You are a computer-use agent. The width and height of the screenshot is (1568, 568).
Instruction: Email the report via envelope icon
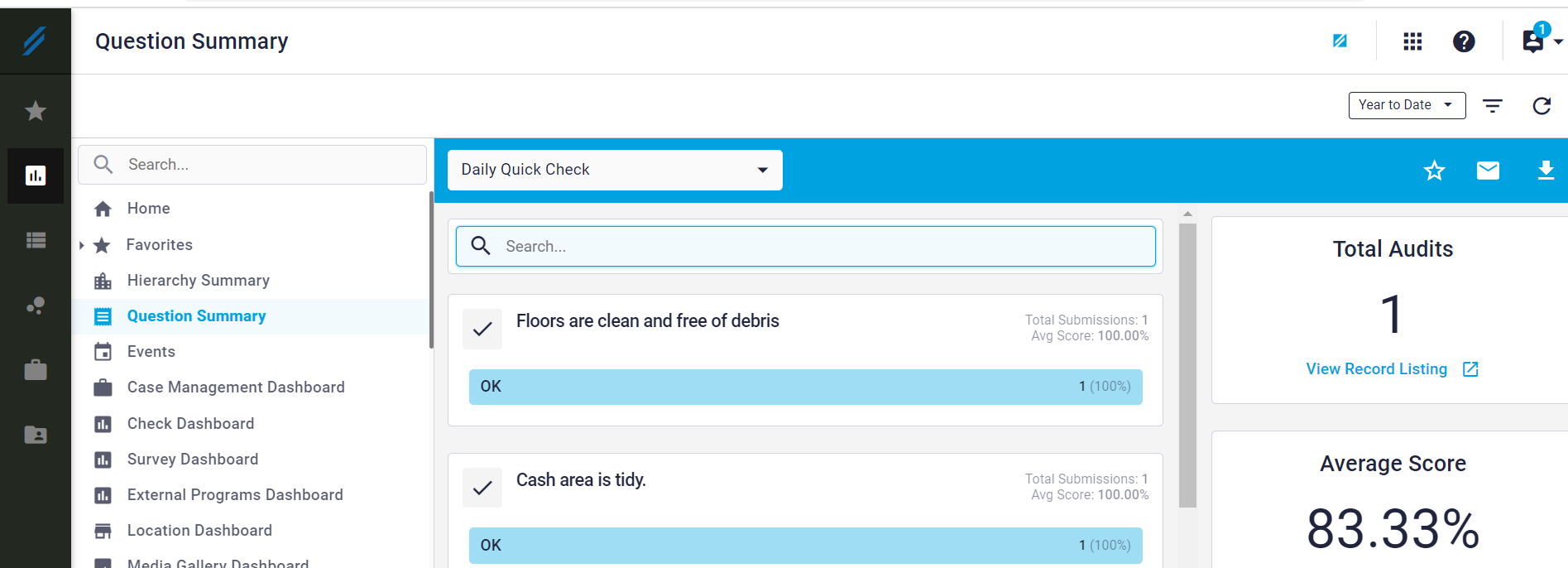click(x=1488, y=171)
